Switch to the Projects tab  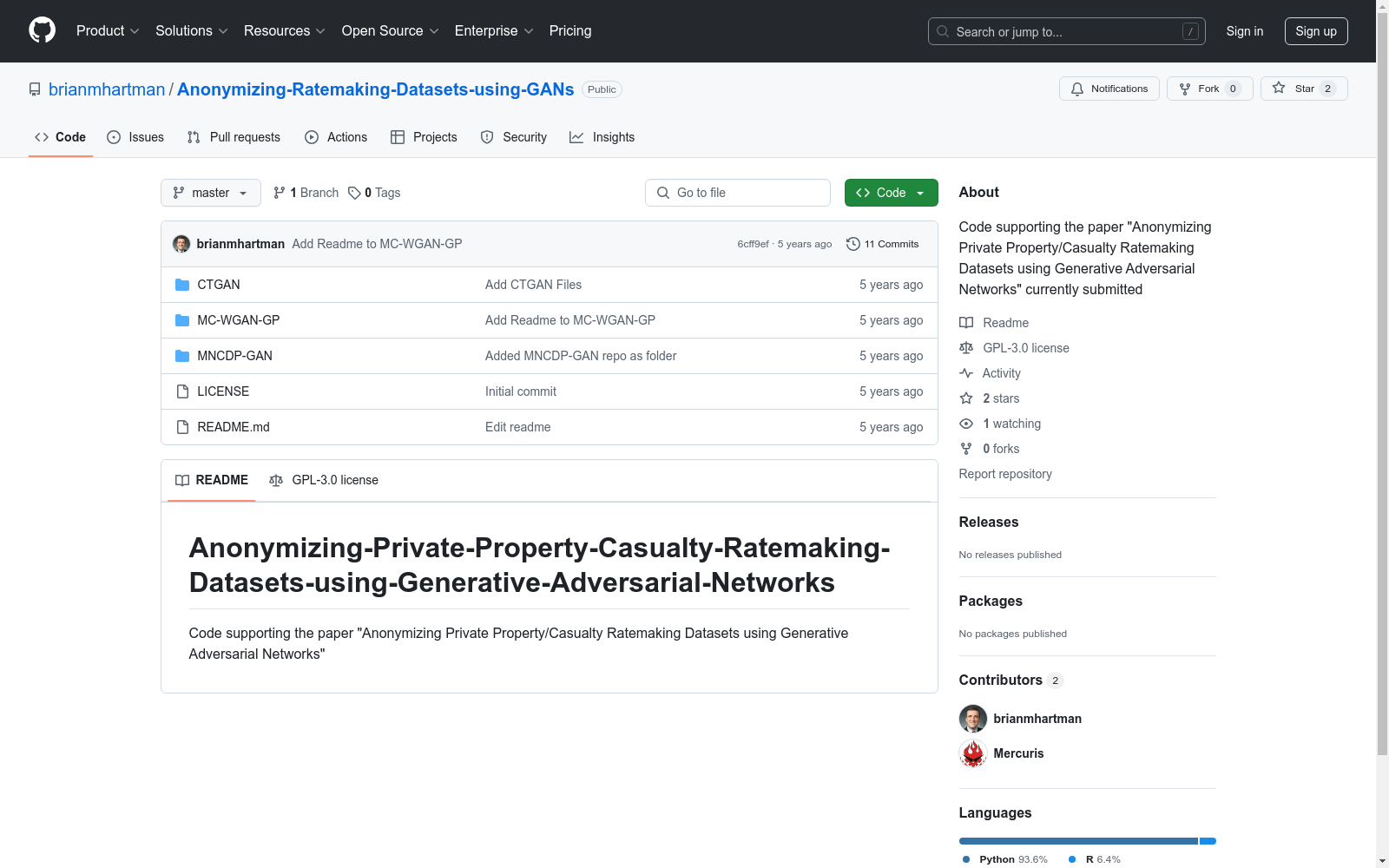tap(424, 137)
